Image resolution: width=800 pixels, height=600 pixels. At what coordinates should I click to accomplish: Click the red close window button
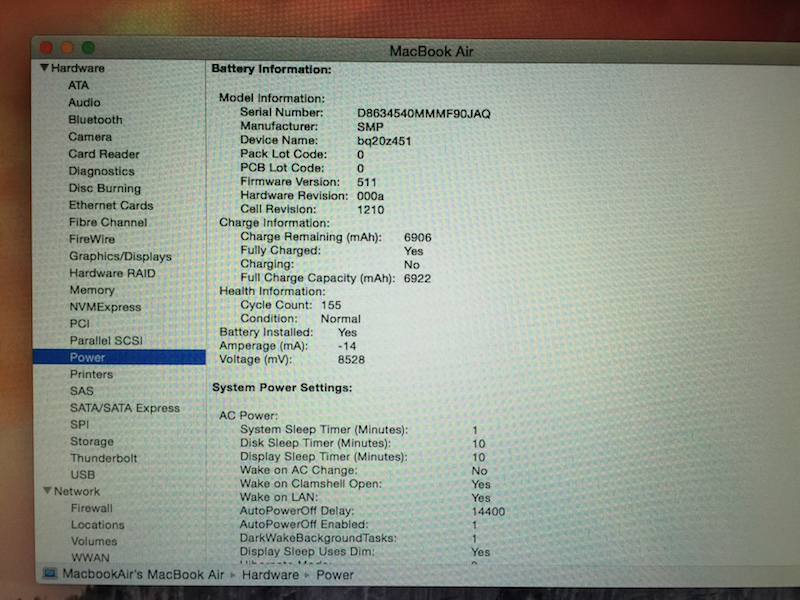pos(46,48)
